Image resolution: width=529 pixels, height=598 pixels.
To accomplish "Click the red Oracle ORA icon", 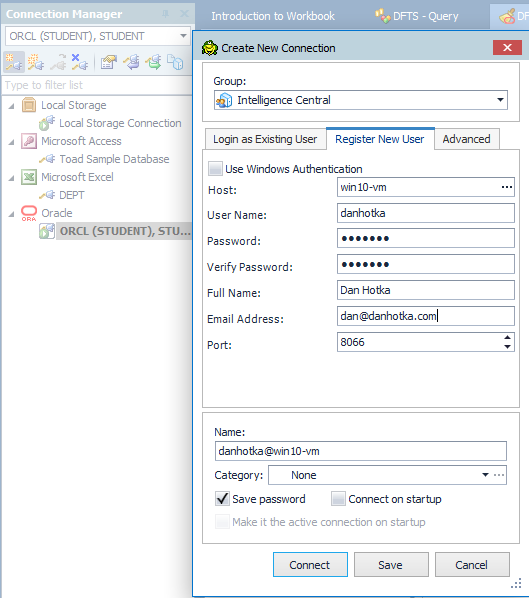I will (x=29, y=213).
